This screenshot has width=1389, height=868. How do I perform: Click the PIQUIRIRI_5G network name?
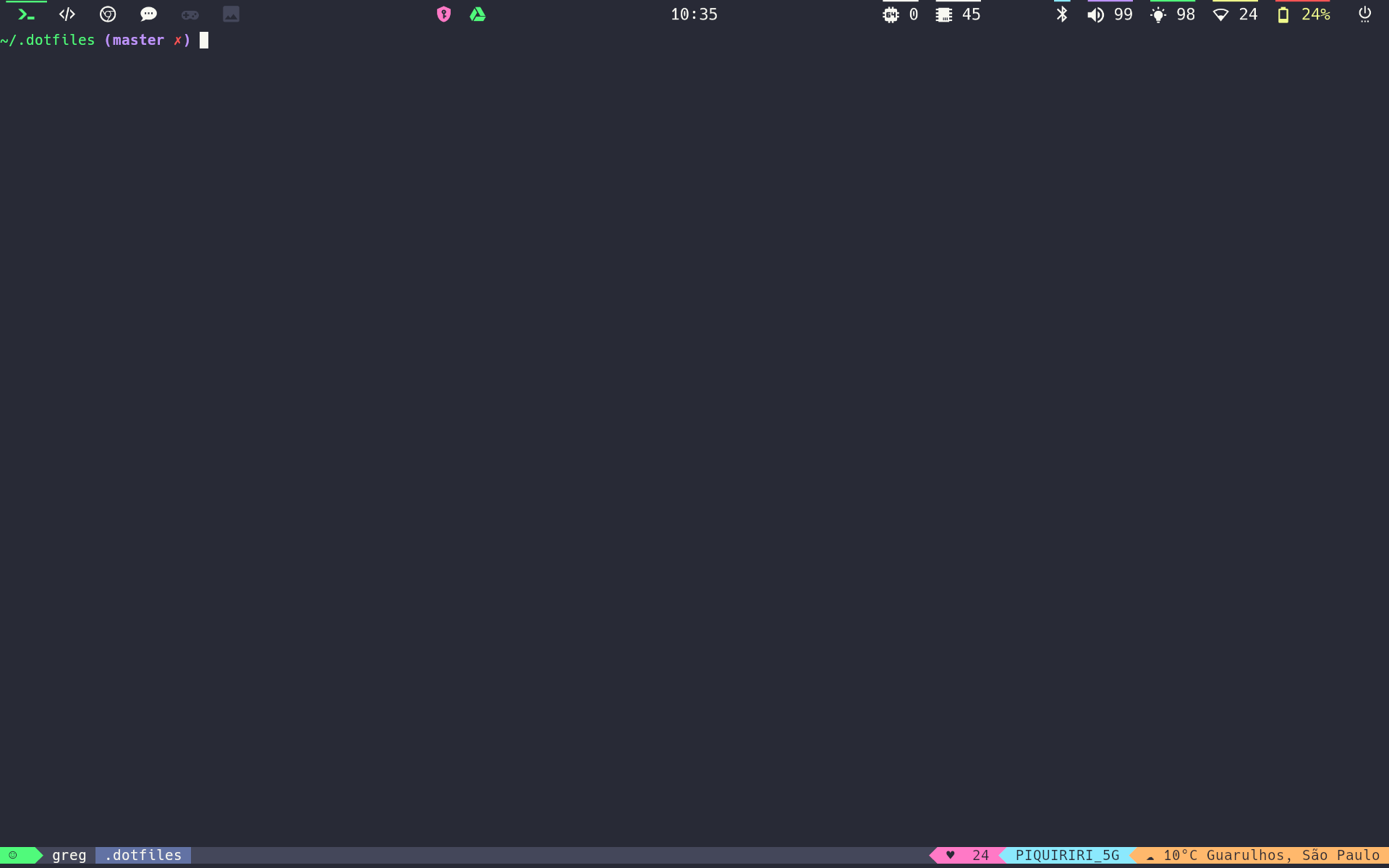coord(1068,855)
